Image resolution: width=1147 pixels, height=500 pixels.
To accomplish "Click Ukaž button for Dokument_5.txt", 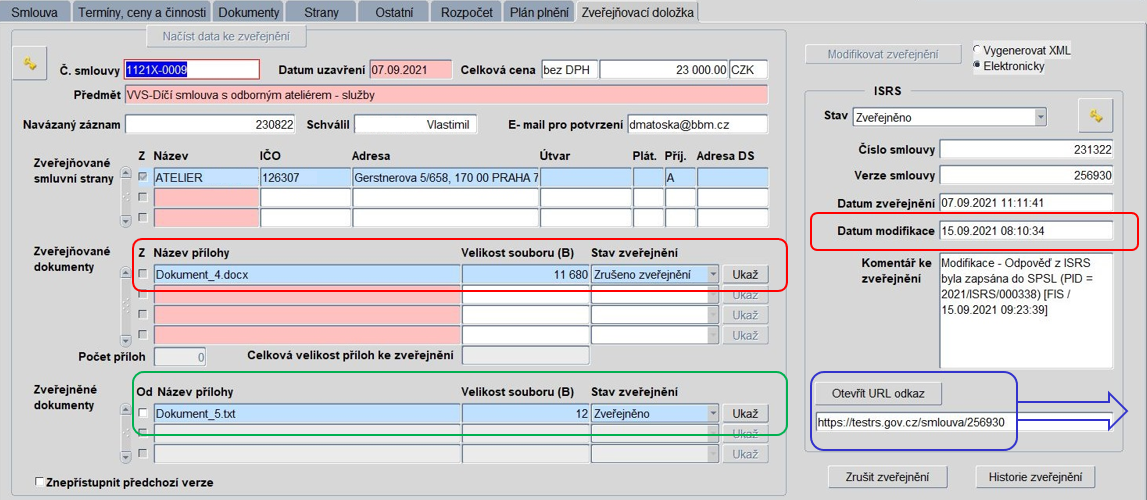I will pos(745,413).
